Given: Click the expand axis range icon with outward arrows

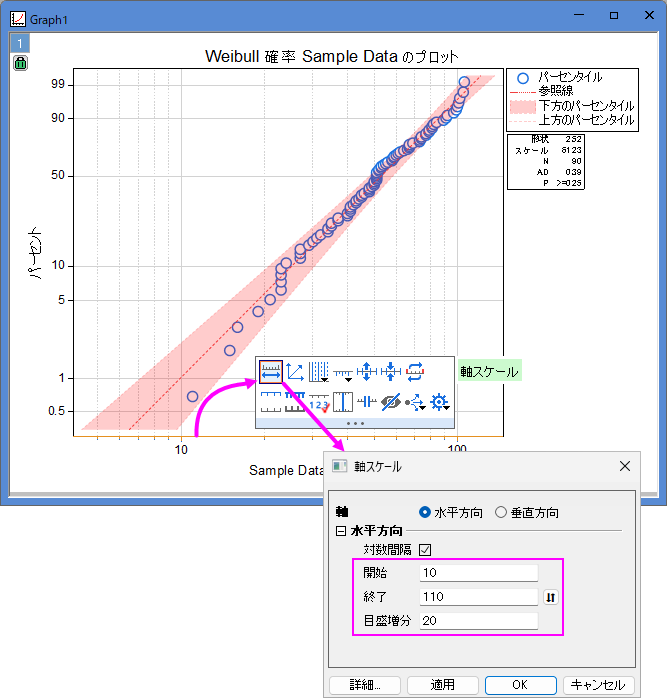Looking at the screenshot, I should (x=367, y=371).
